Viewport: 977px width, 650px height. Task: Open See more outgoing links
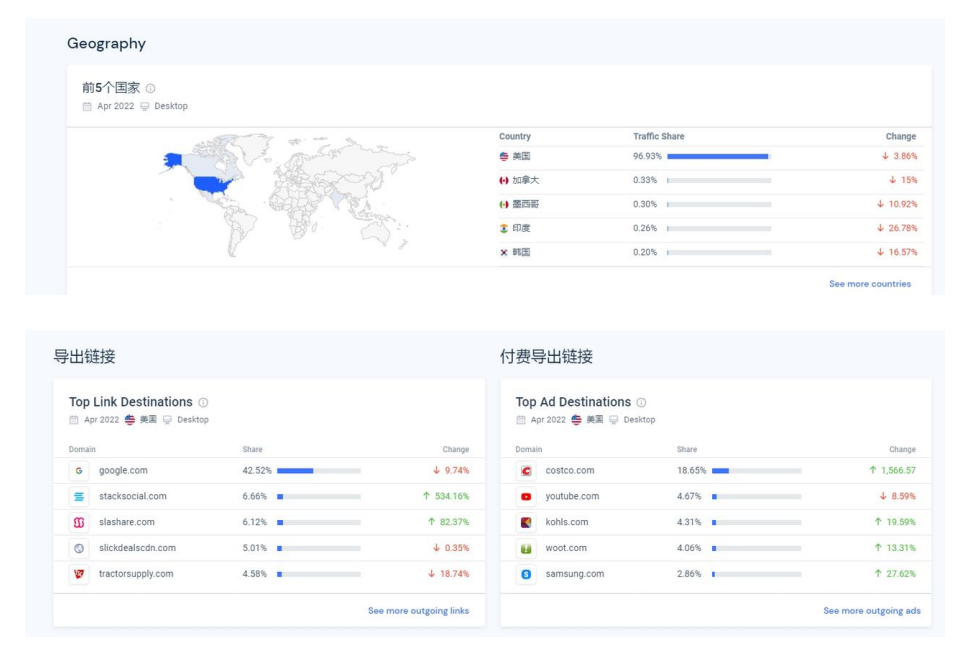pyautogui.click(x=418, y=611)
